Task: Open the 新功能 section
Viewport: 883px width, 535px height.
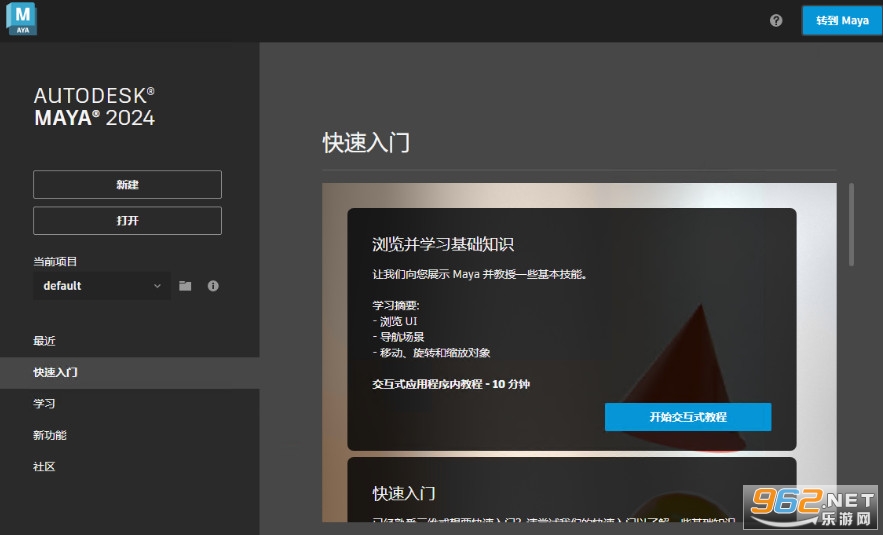Action: (50, 435)
